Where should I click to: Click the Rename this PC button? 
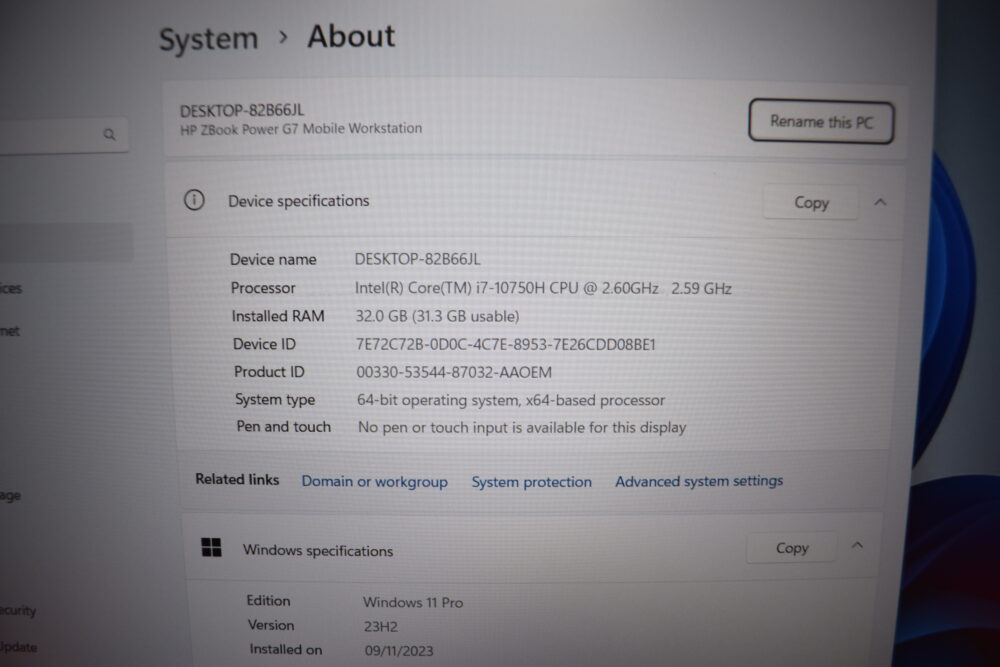(821, 121)
